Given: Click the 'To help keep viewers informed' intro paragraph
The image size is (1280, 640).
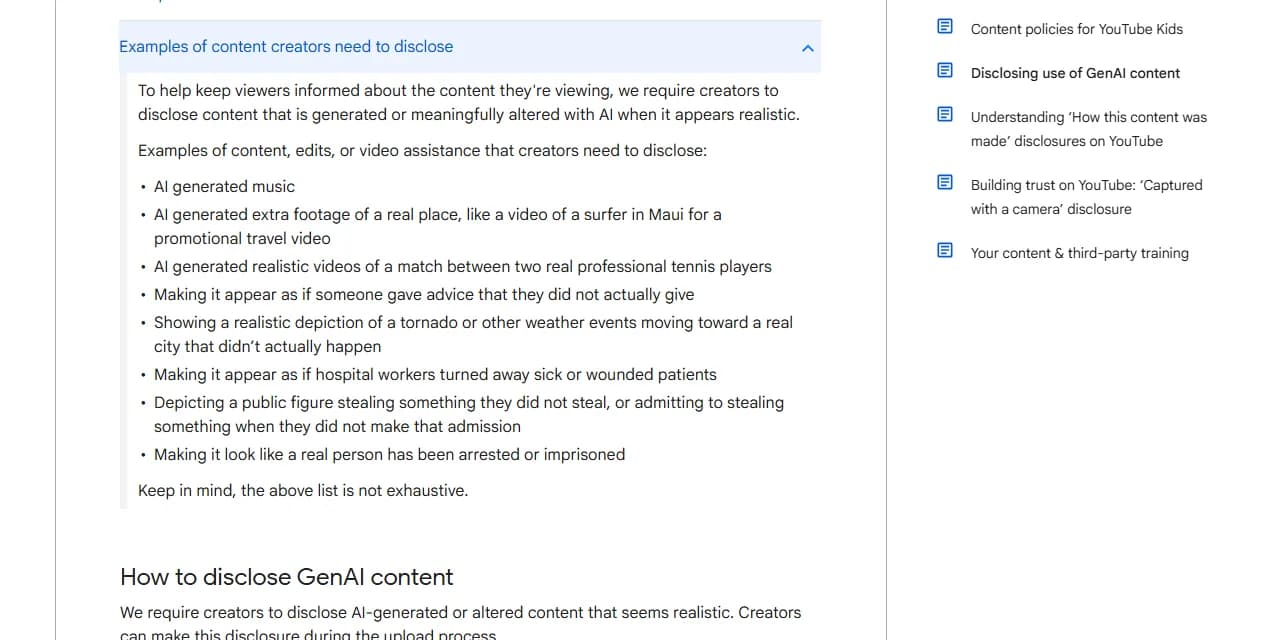Looking at the screenshot, I should (x=469, y=102).
